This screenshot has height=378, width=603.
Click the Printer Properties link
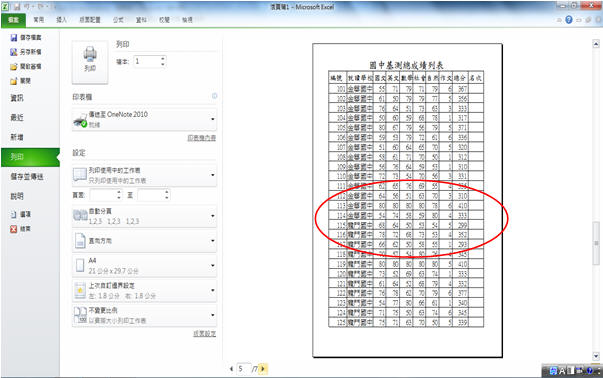tap(202, 138)
